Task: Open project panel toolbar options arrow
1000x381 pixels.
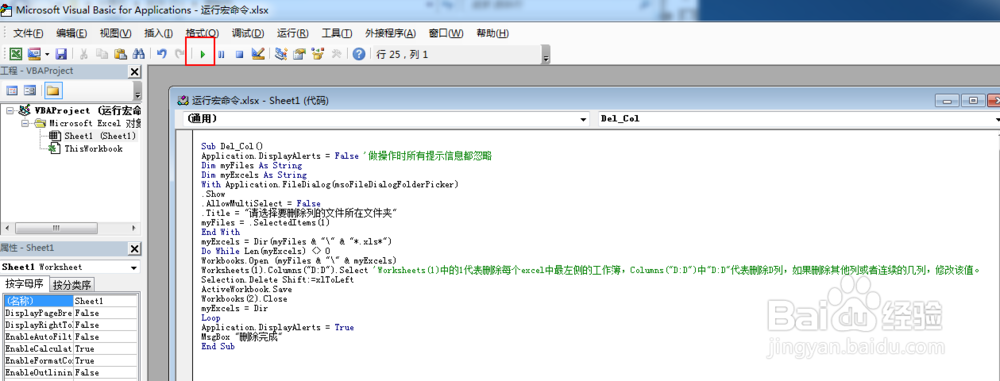Action: point(136,90)
